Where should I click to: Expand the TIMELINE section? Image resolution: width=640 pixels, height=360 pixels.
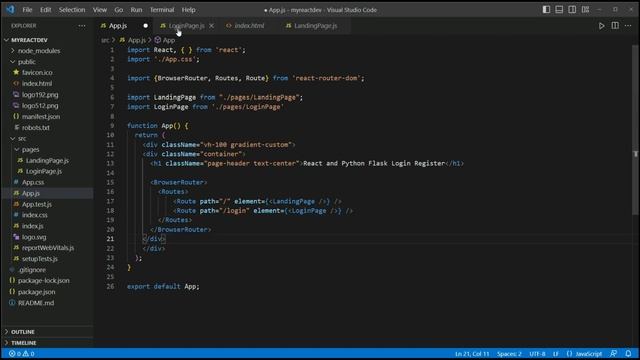click(x=24, y=343)
